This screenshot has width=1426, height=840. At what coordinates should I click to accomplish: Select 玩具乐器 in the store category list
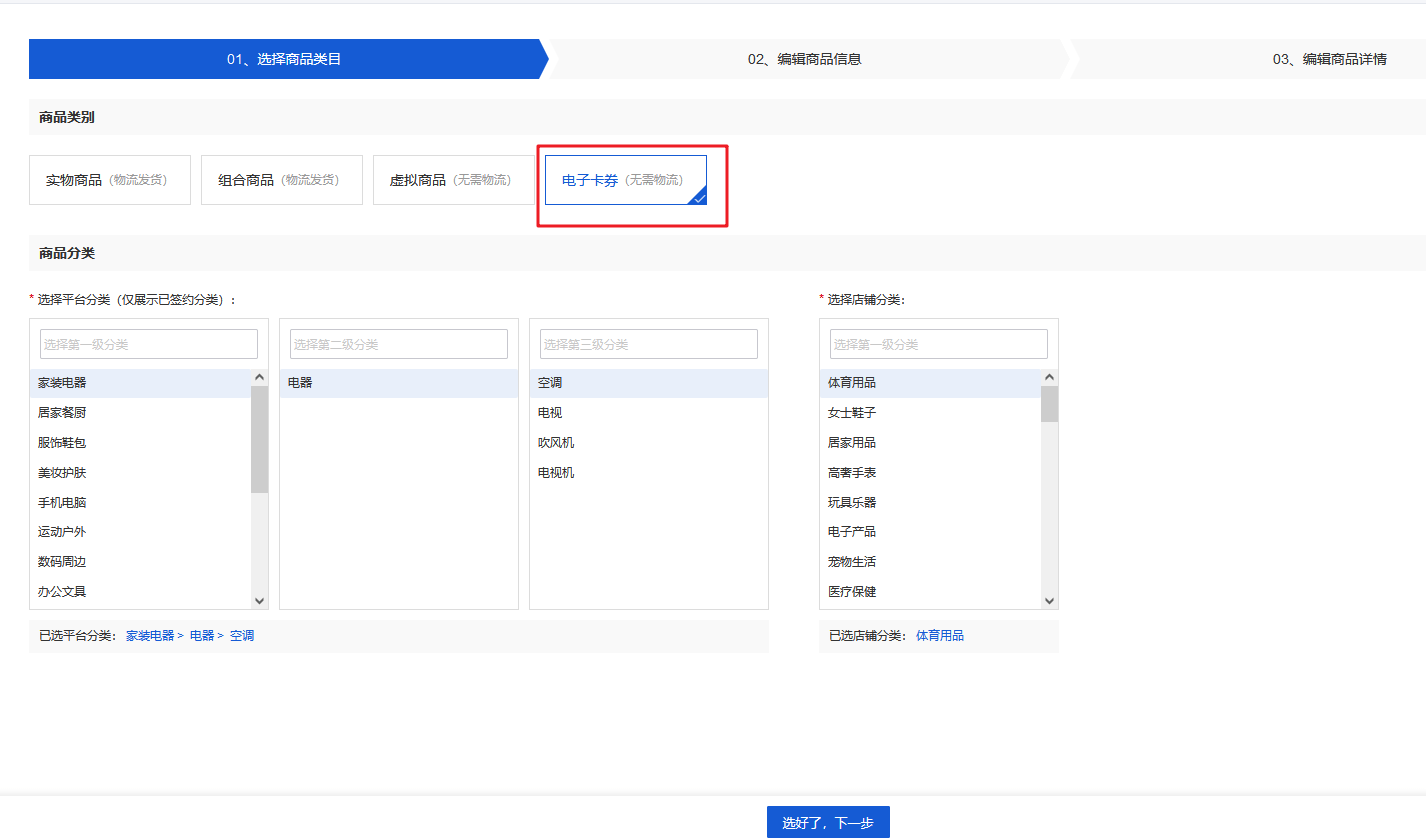pos(930,503)
